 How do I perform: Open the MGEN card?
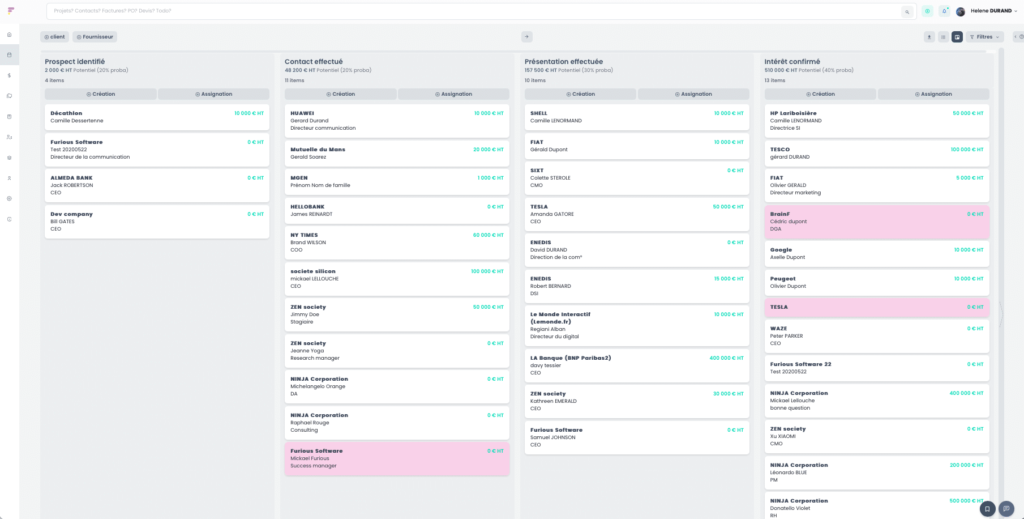coord(397,182)
